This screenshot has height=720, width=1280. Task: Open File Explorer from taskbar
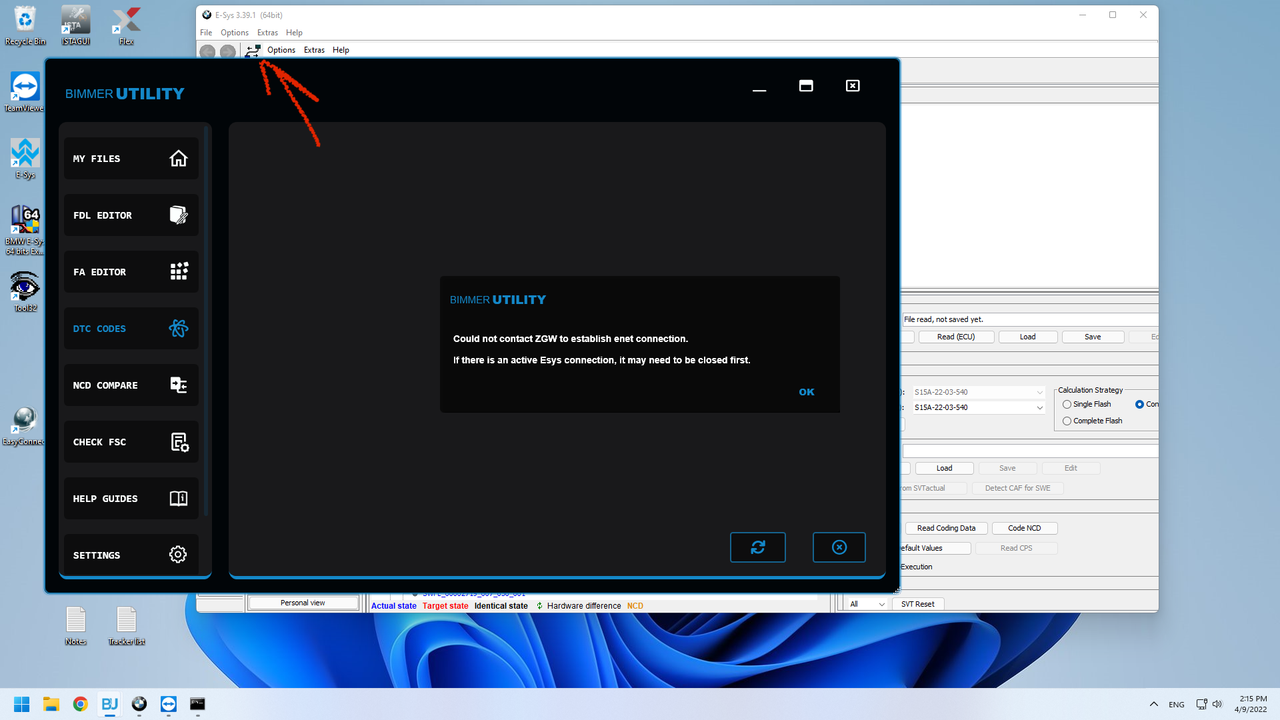tap(51, 704)
